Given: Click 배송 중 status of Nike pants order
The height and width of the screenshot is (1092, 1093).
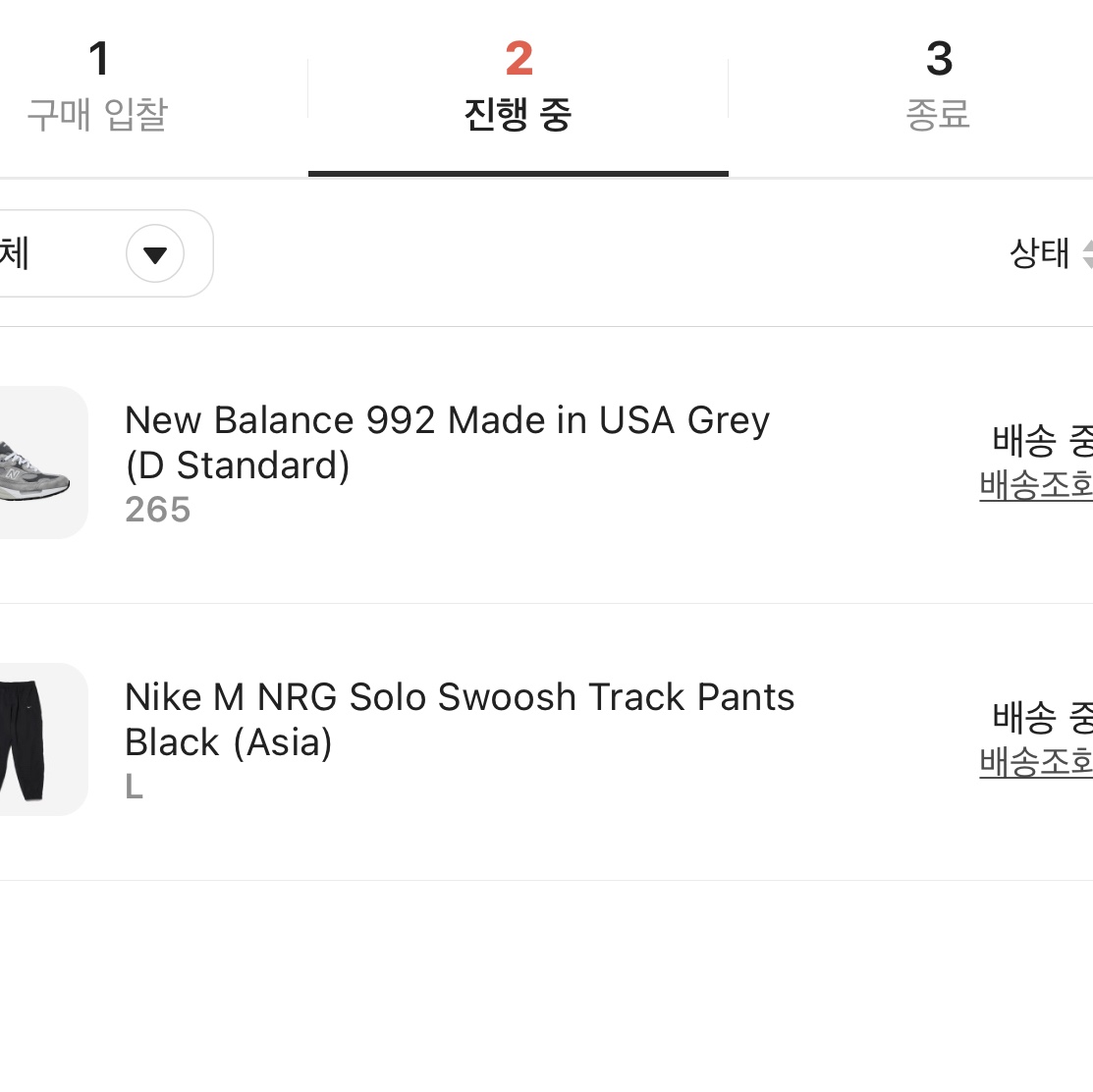Looking at the screenshot, I should [x=1042, y=717].
